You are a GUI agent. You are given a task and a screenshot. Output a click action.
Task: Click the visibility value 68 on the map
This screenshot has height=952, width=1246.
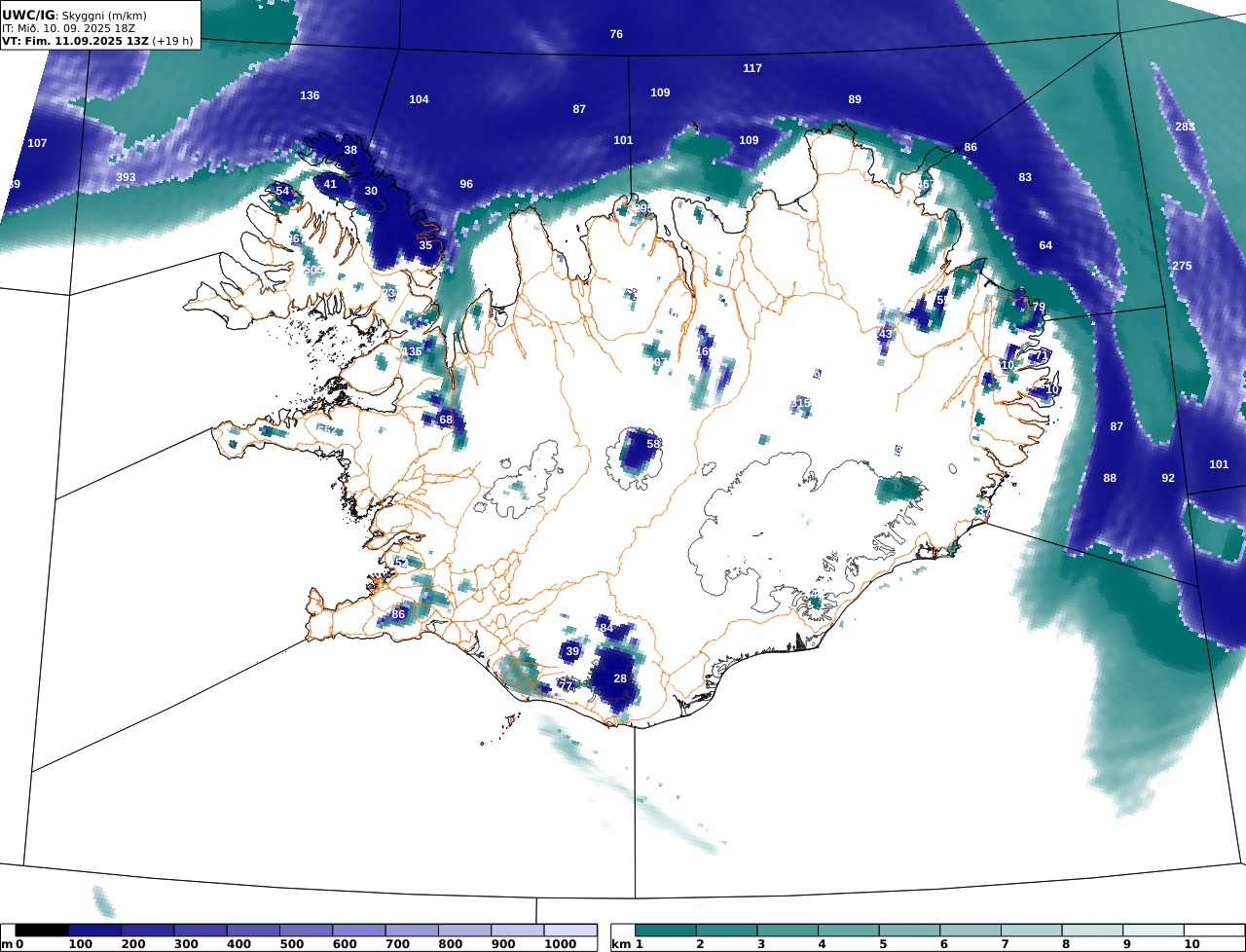(446, 420)
